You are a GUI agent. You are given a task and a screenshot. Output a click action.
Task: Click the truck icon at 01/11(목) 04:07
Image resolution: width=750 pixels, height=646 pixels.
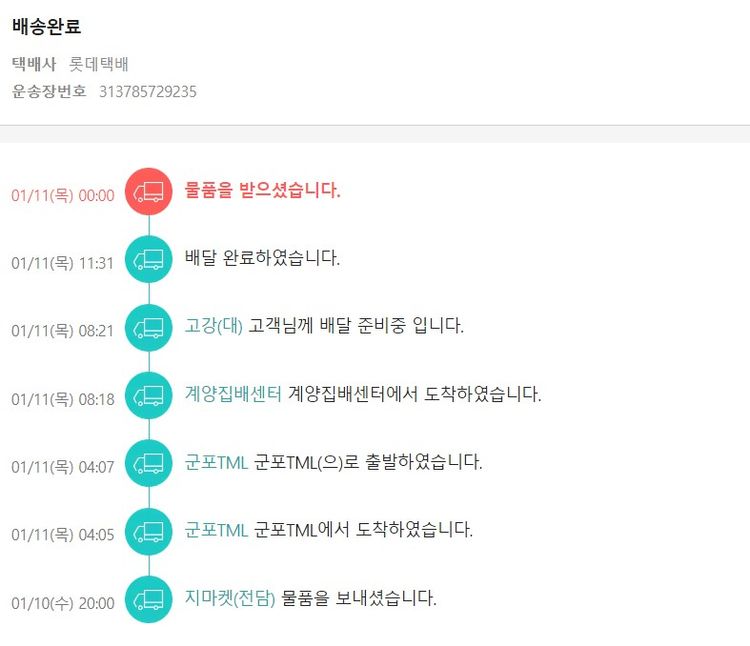point(149,463)
